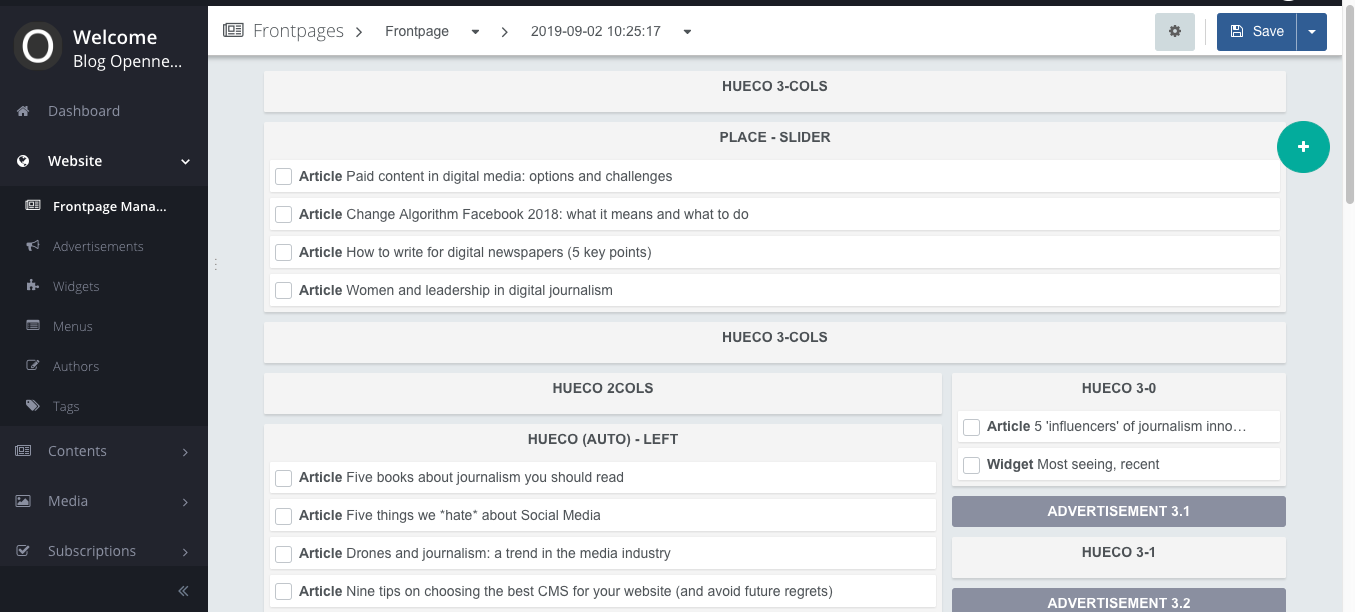
Task: Open the Frontpages breadcrumb link
Action: click(297, 32)
